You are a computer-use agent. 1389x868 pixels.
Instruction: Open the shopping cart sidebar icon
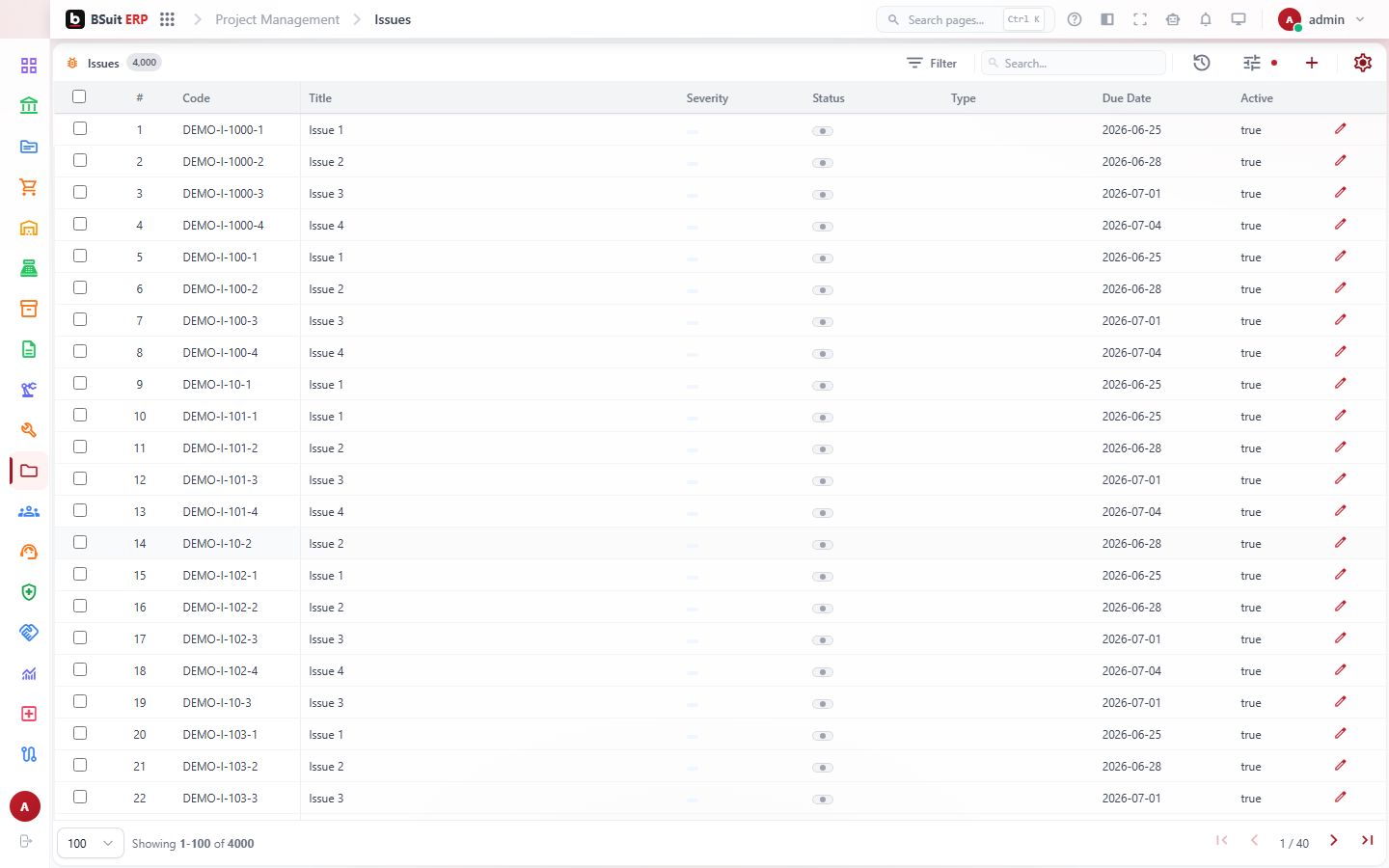(29, 187)
